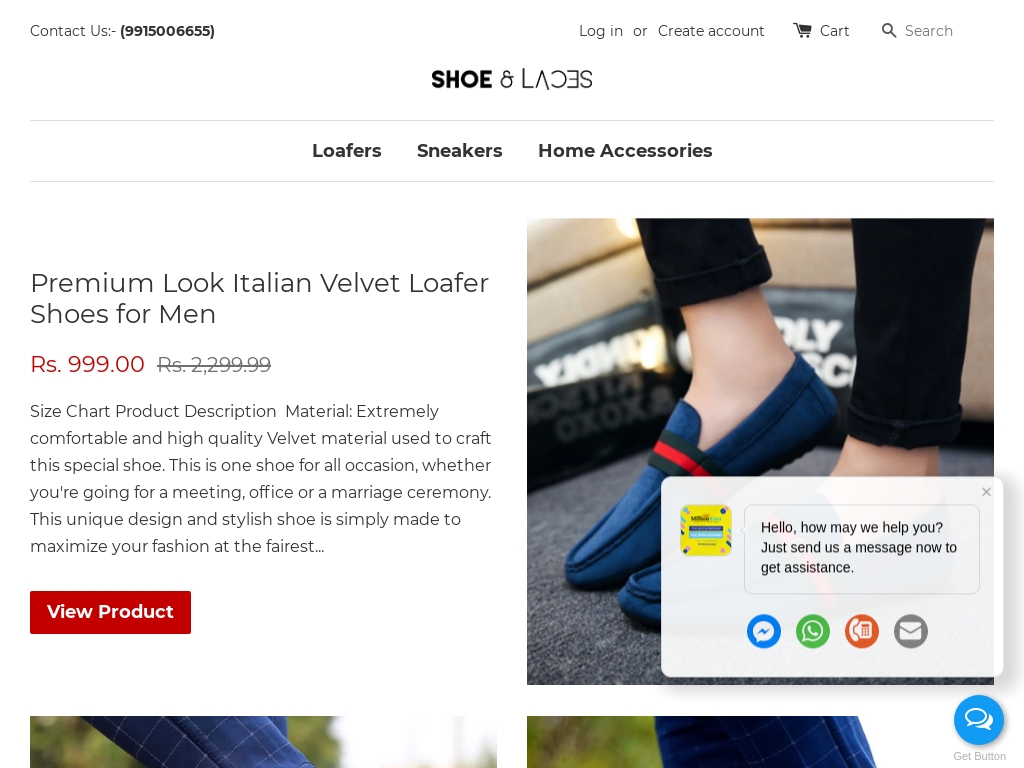Open the bottom-left product image
Image resolution: width=1024 pixels, height=768 pixels.
click(263, 742)
